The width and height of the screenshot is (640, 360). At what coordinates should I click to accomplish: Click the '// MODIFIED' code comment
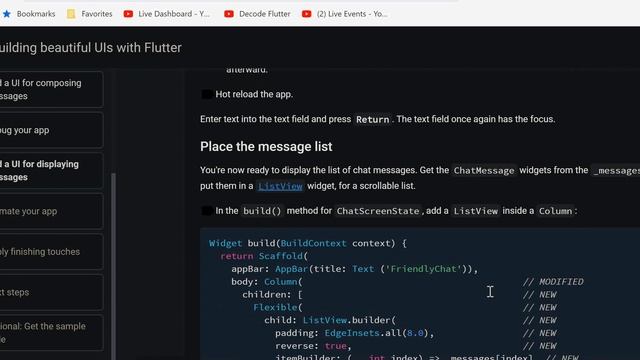click(x=553, y=282)
